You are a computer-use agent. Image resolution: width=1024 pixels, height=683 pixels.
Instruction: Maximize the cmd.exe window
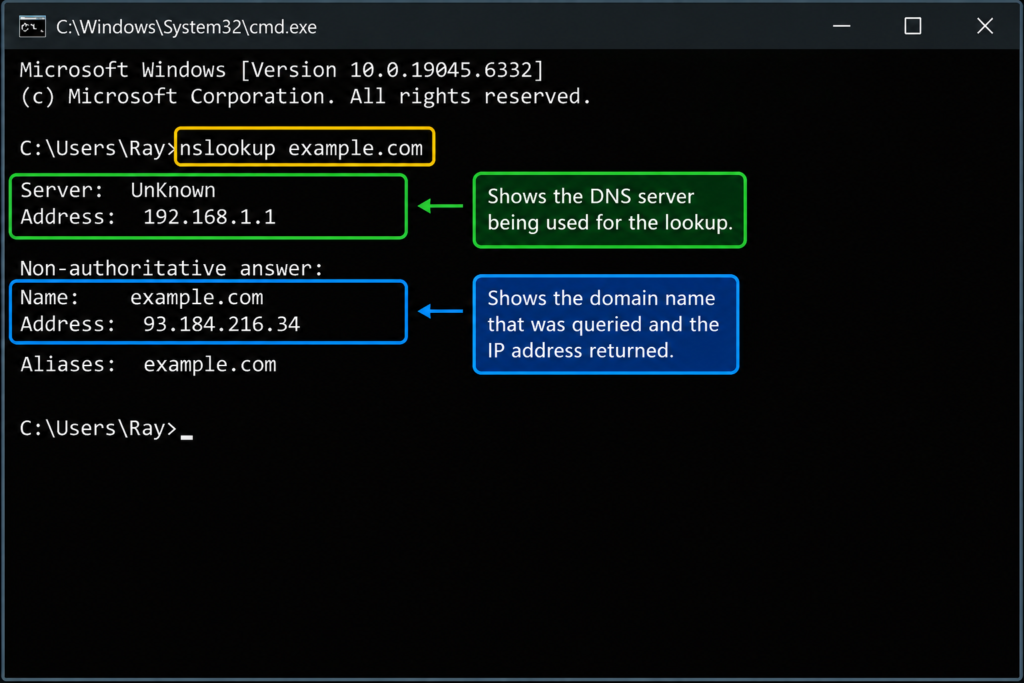(912, 26)
